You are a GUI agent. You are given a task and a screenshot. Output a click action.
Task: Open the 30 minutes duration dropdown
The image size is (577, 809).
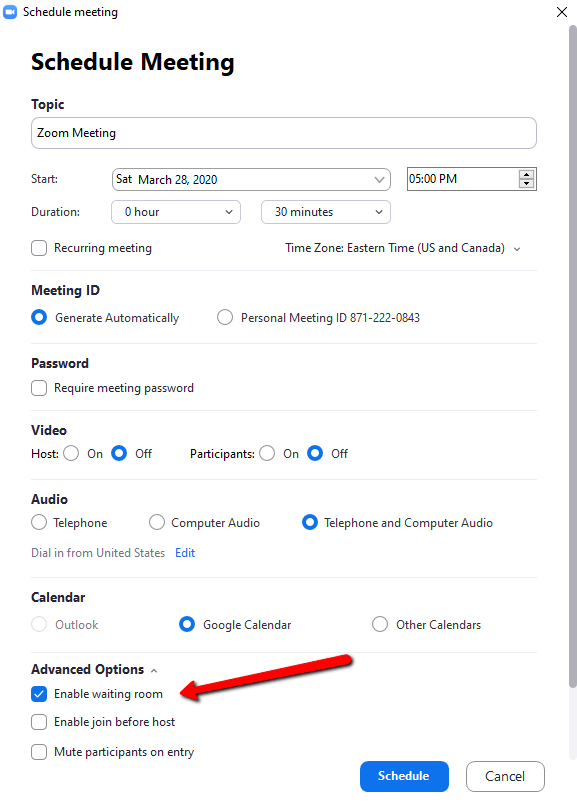(379, 212)
